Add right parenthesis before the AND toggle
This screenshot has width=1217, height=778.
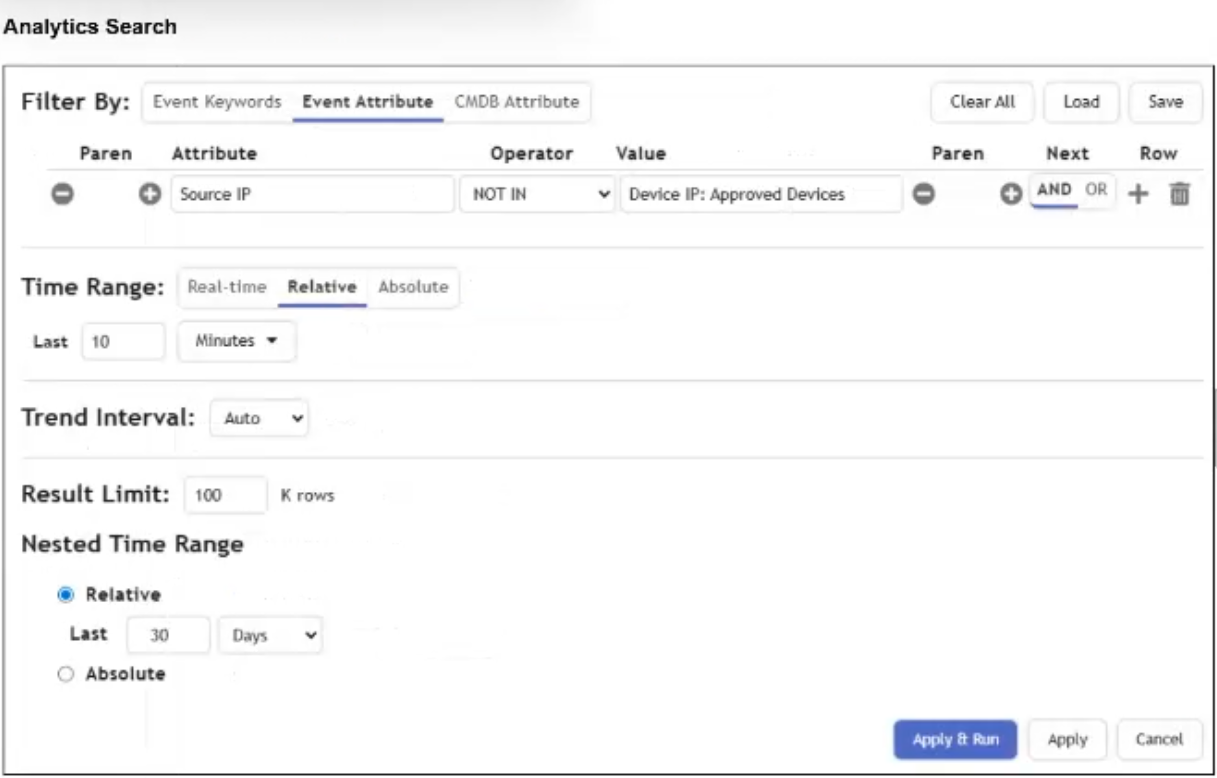(x=1011, y=195)
